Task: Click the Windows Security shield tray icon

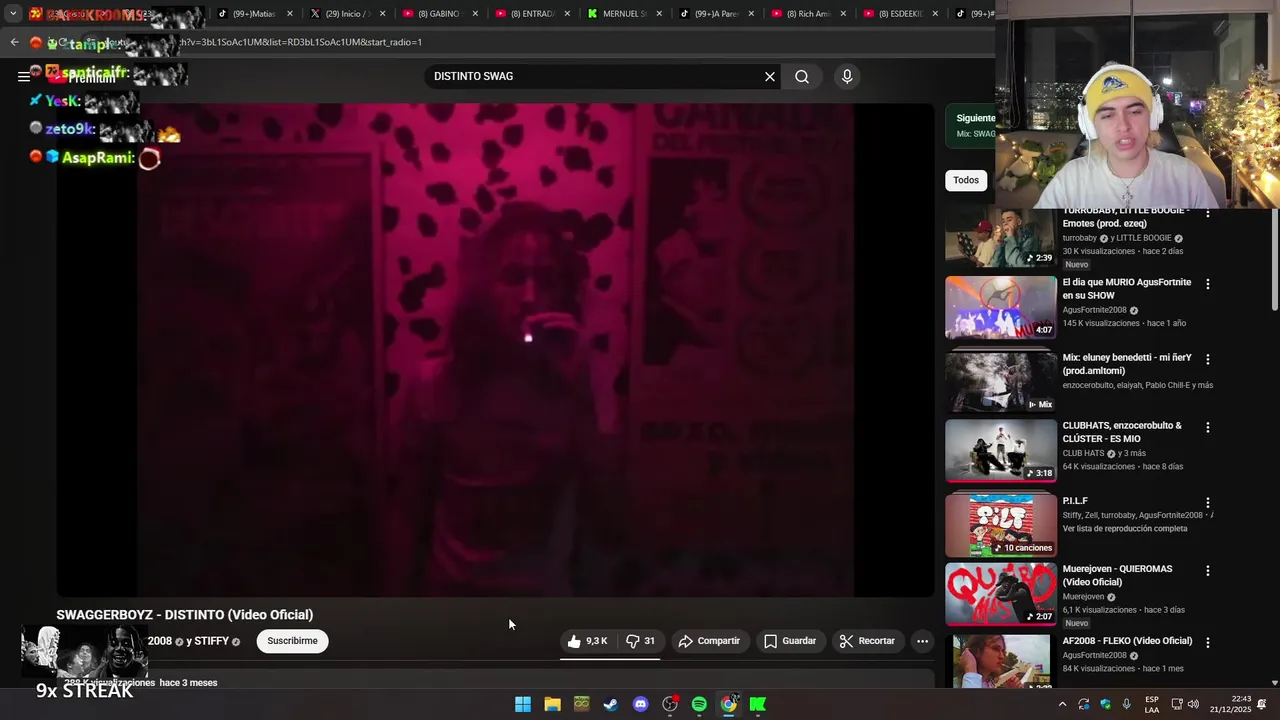Action: tap(1105, 704)
